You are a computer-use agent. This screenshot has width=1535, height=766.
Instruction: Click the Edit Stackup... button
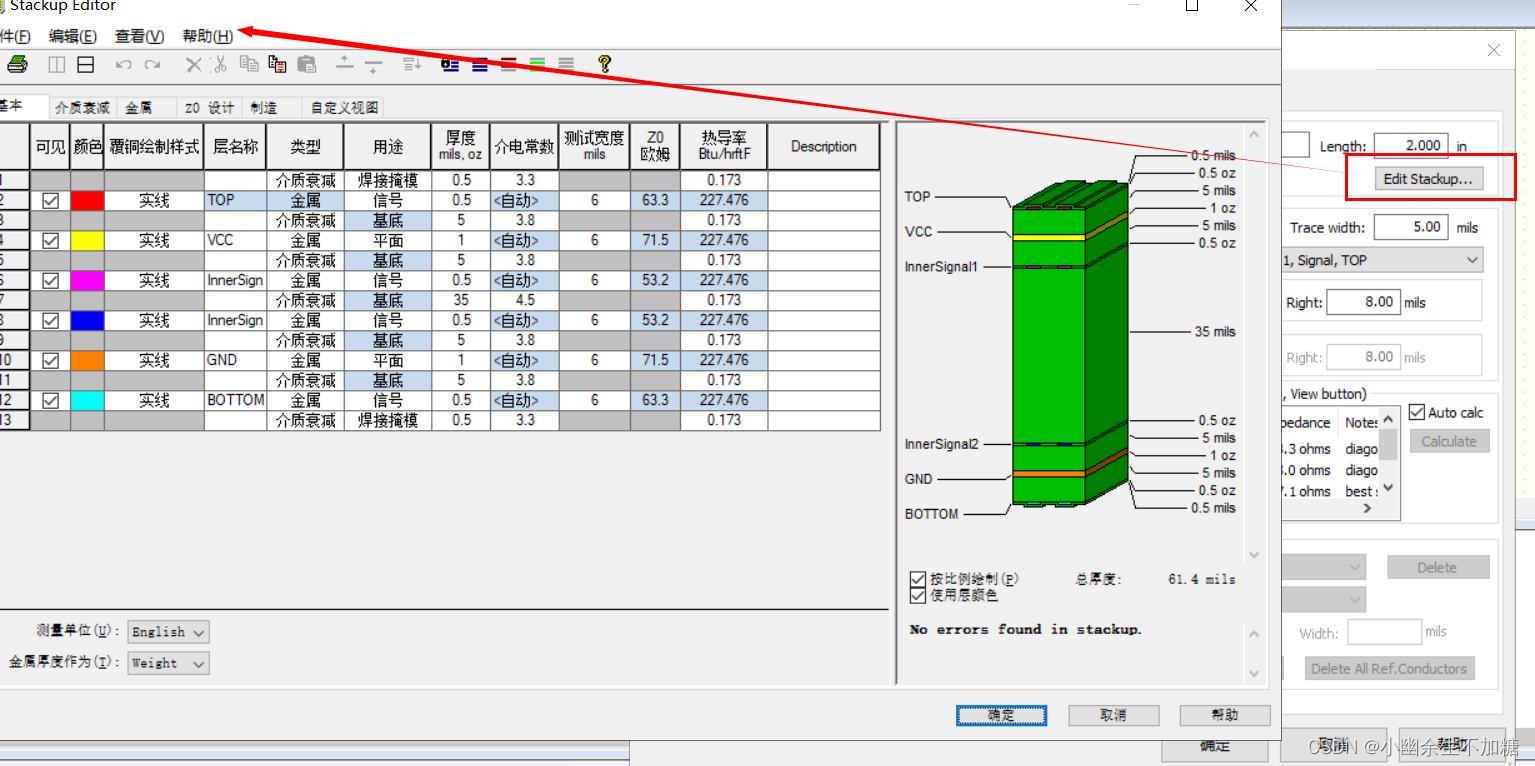[x=1428, y=179]
